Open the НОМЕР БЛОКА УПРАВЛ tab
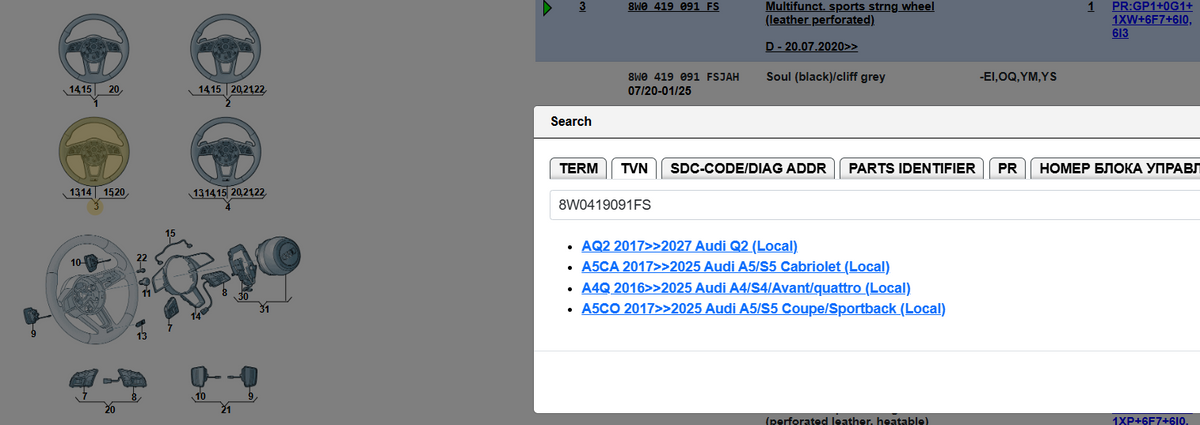1200x425 pixels. tap(1115, 168)
